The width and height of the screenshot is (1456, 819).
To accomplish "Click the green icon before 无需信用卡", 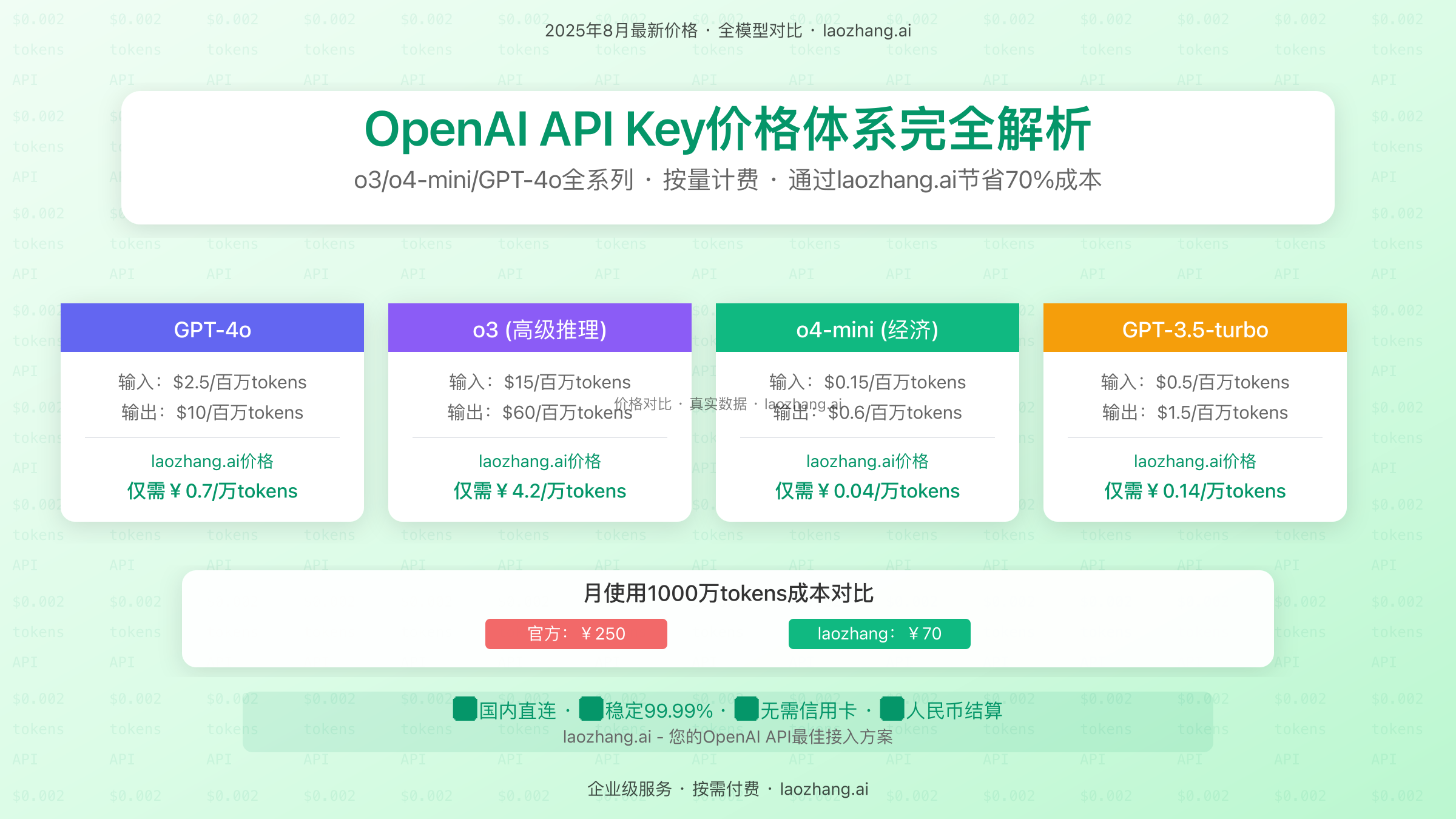I will click(746, 709).
